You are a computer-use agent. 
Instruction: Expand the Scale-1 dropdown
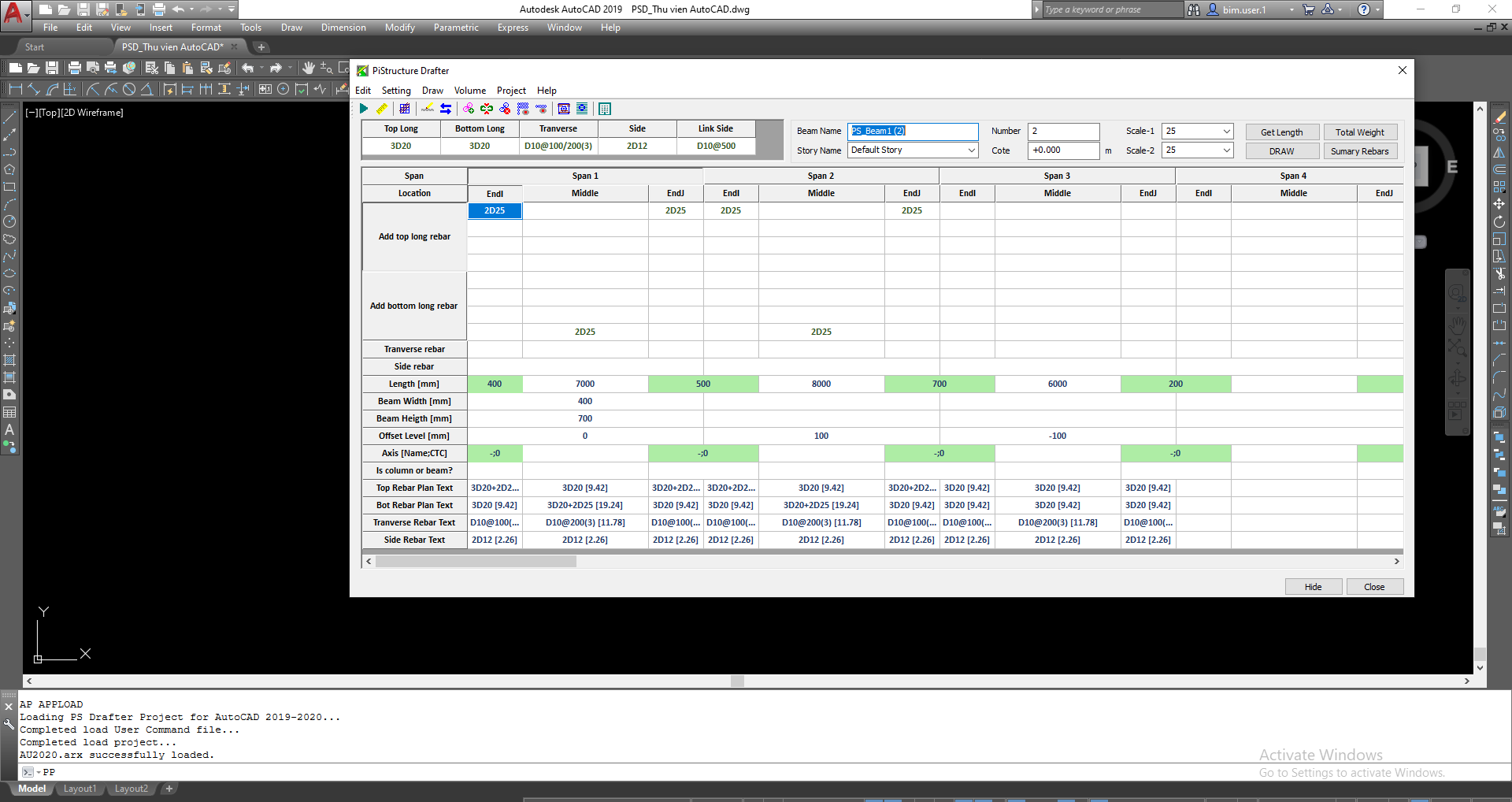click(1226, 132)
